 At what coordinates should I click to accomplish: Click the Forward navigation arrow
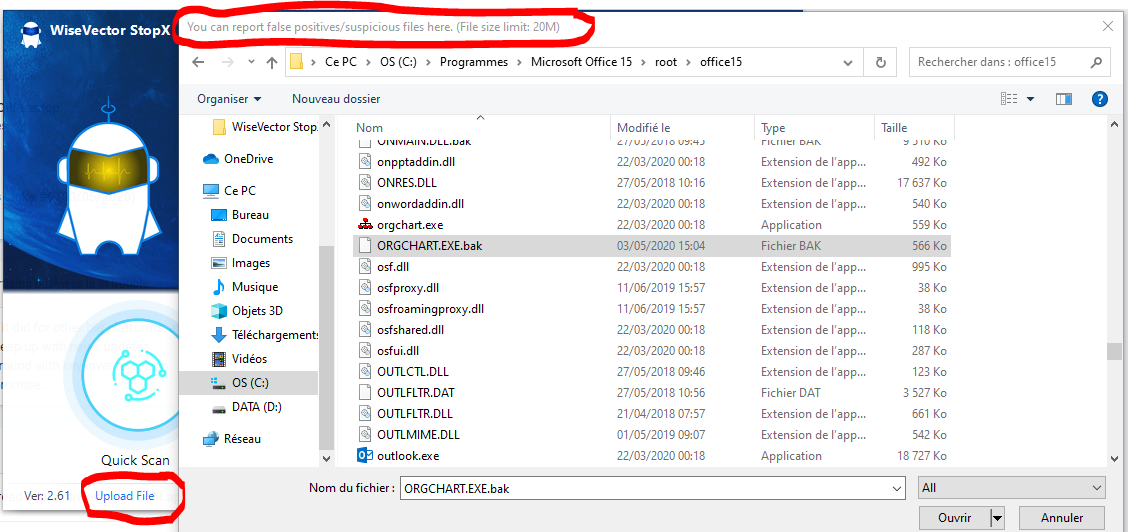(227, 63)
